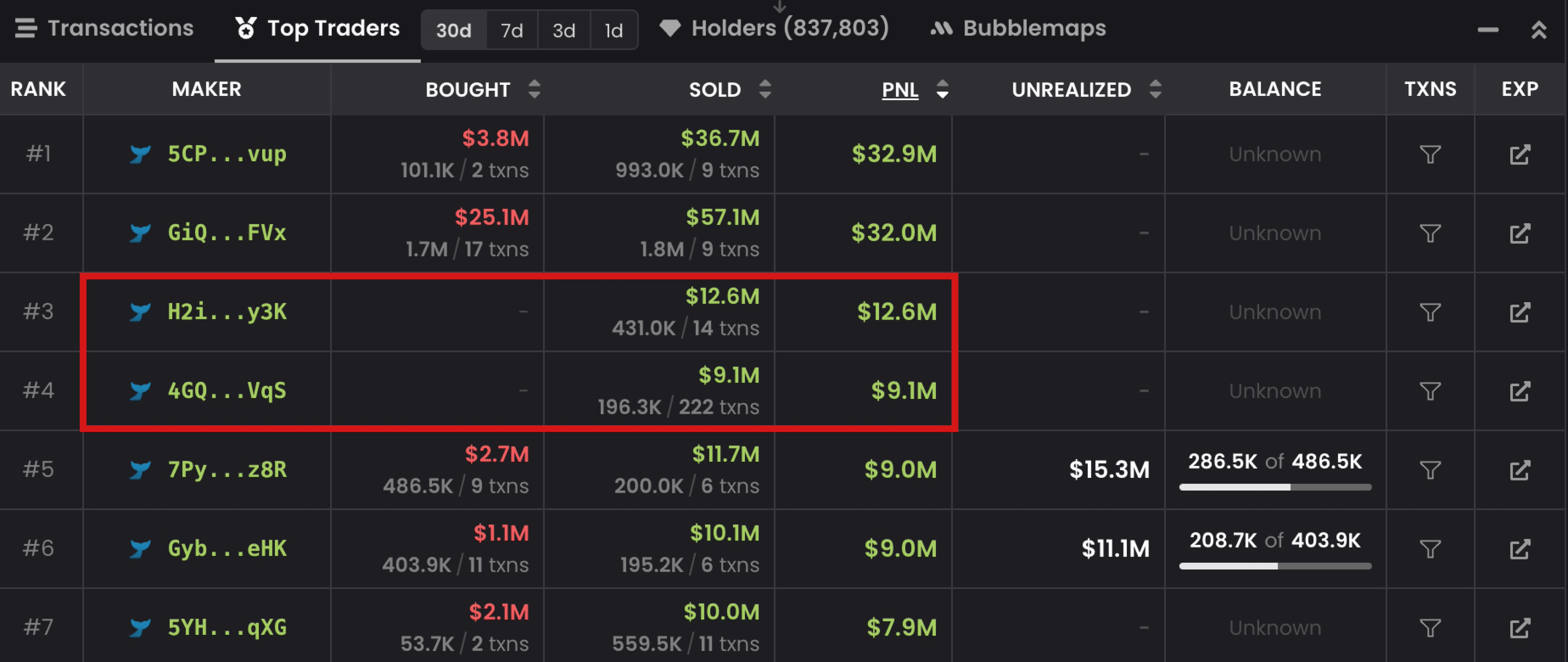Select the 30d time range
The image size is (1568, 662).
454,30
